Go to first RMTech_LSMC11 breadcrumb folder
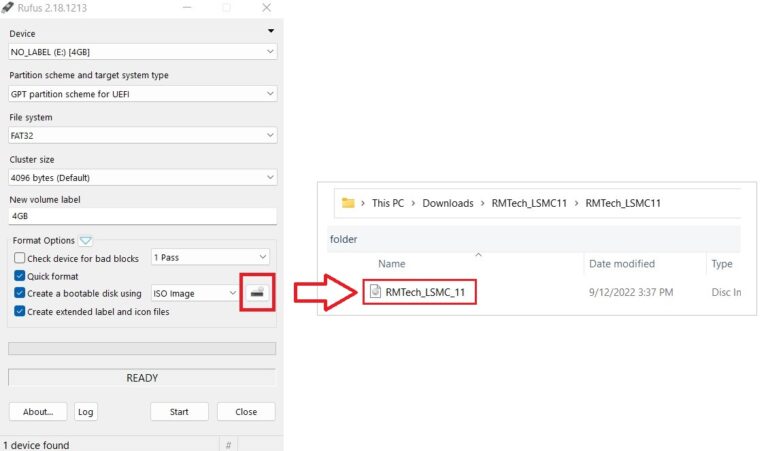Image resolution: width=768 pixels, height=451 pixels. coord(529,203)
